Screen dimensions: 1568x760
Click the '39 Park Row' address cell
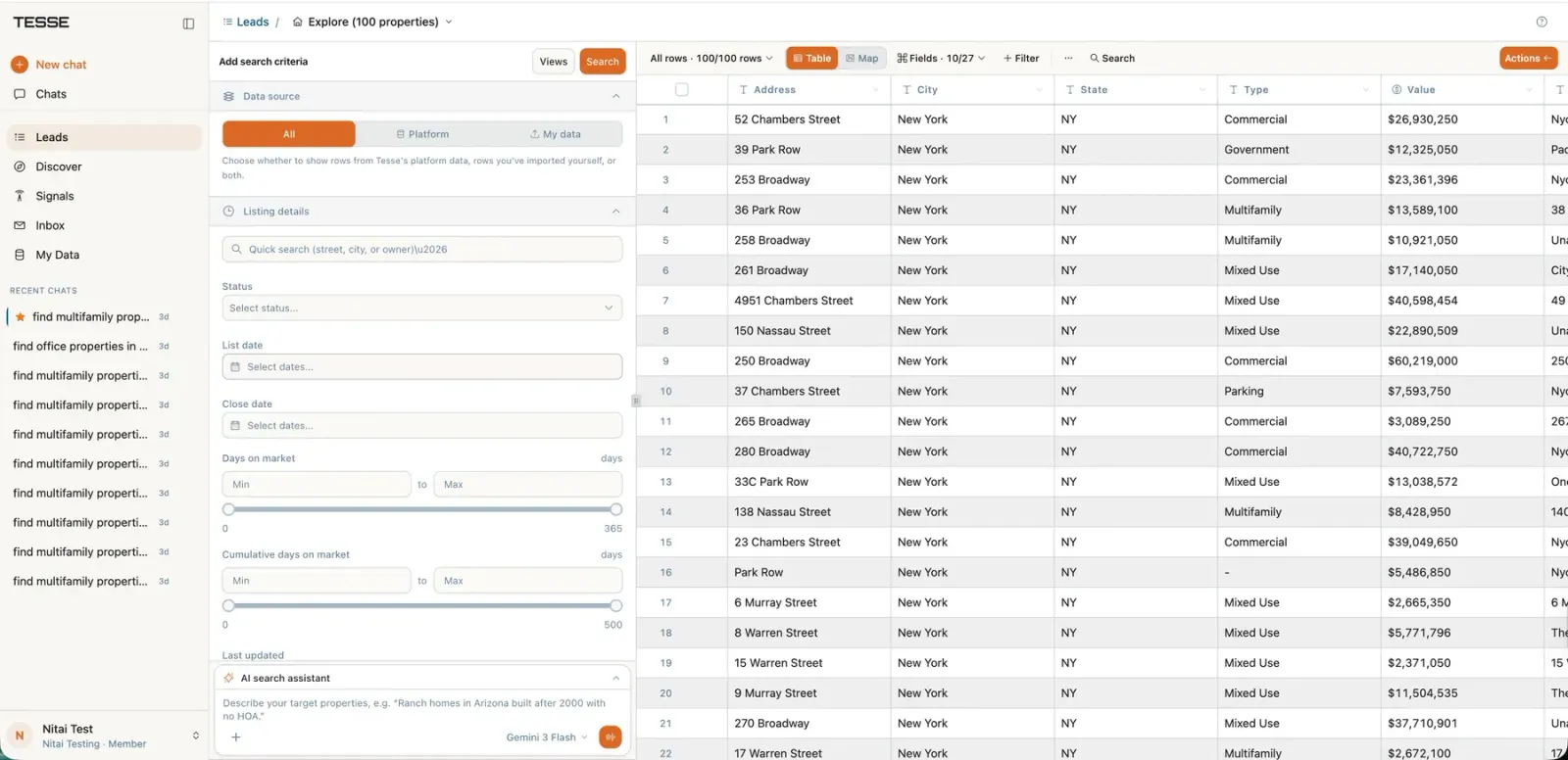tap(809, 150)
